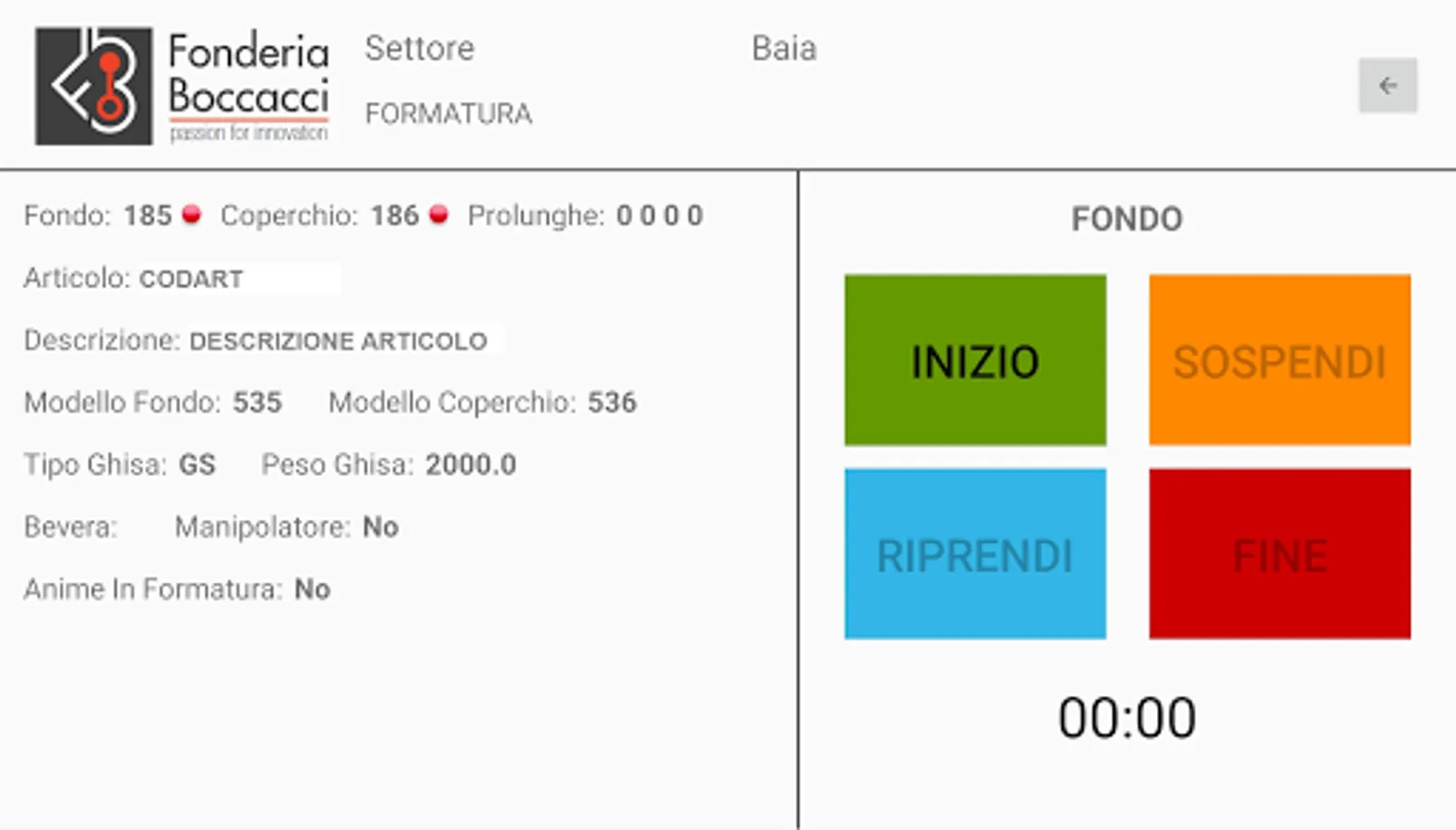
Task: Select the Baia header label
Action: pos(783,48)
